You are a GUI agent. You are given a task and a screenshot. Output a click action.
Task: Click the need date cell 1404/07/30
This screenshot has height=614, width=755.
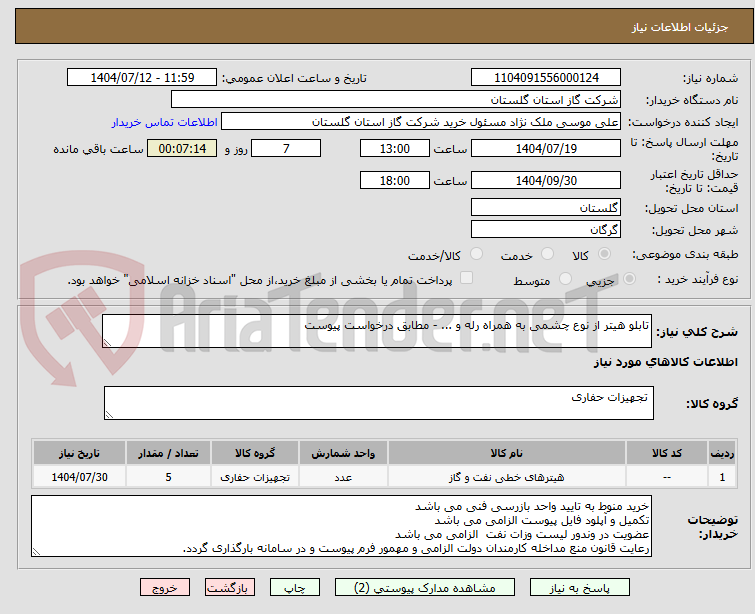tap(79, 477)
